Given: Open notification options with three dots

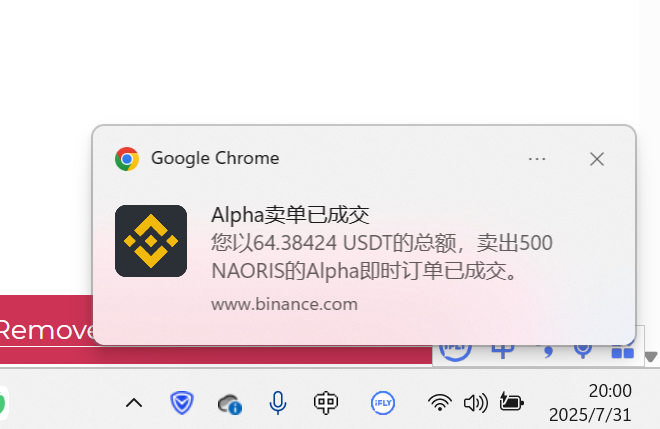Looking at the screenshot, I should (537, 159).
